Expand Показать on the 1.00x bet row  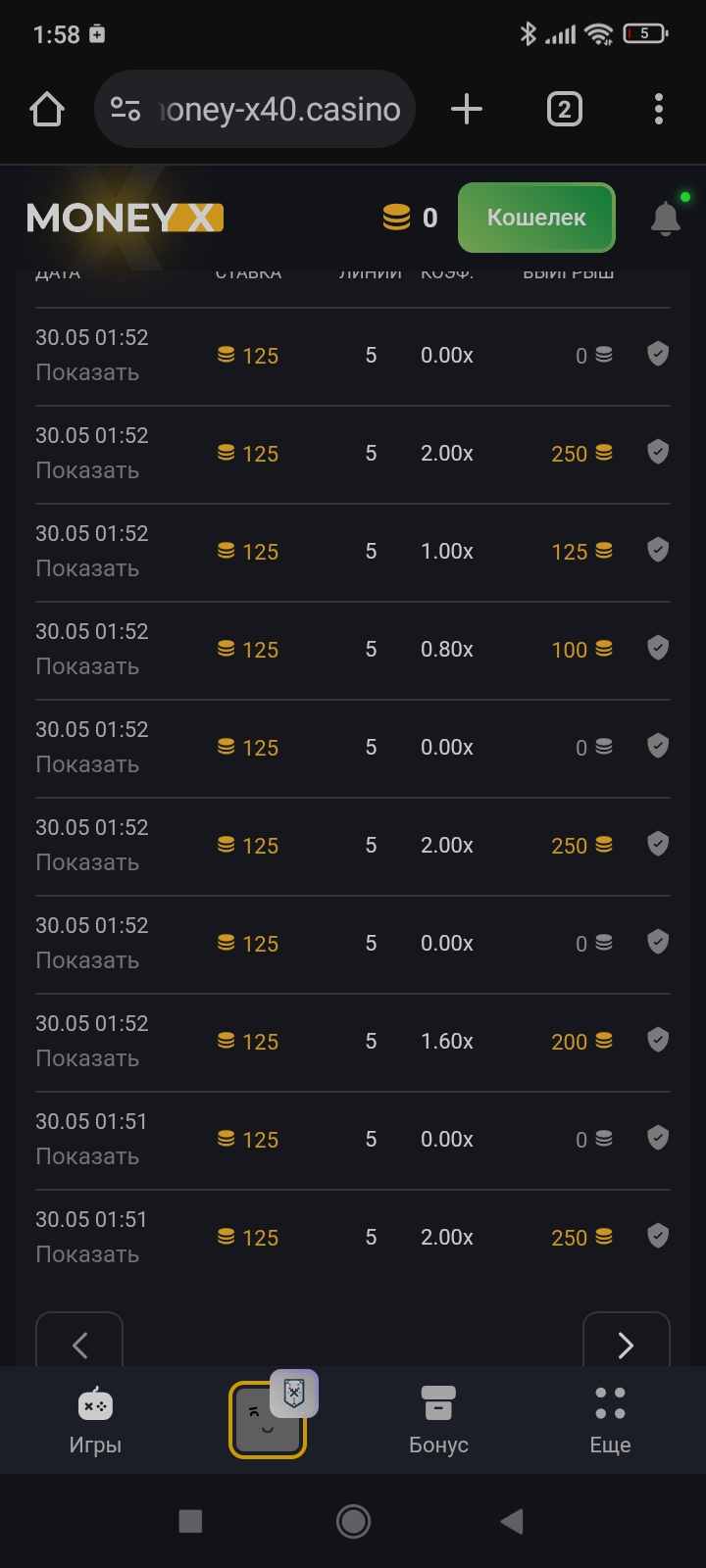point(87,569)
